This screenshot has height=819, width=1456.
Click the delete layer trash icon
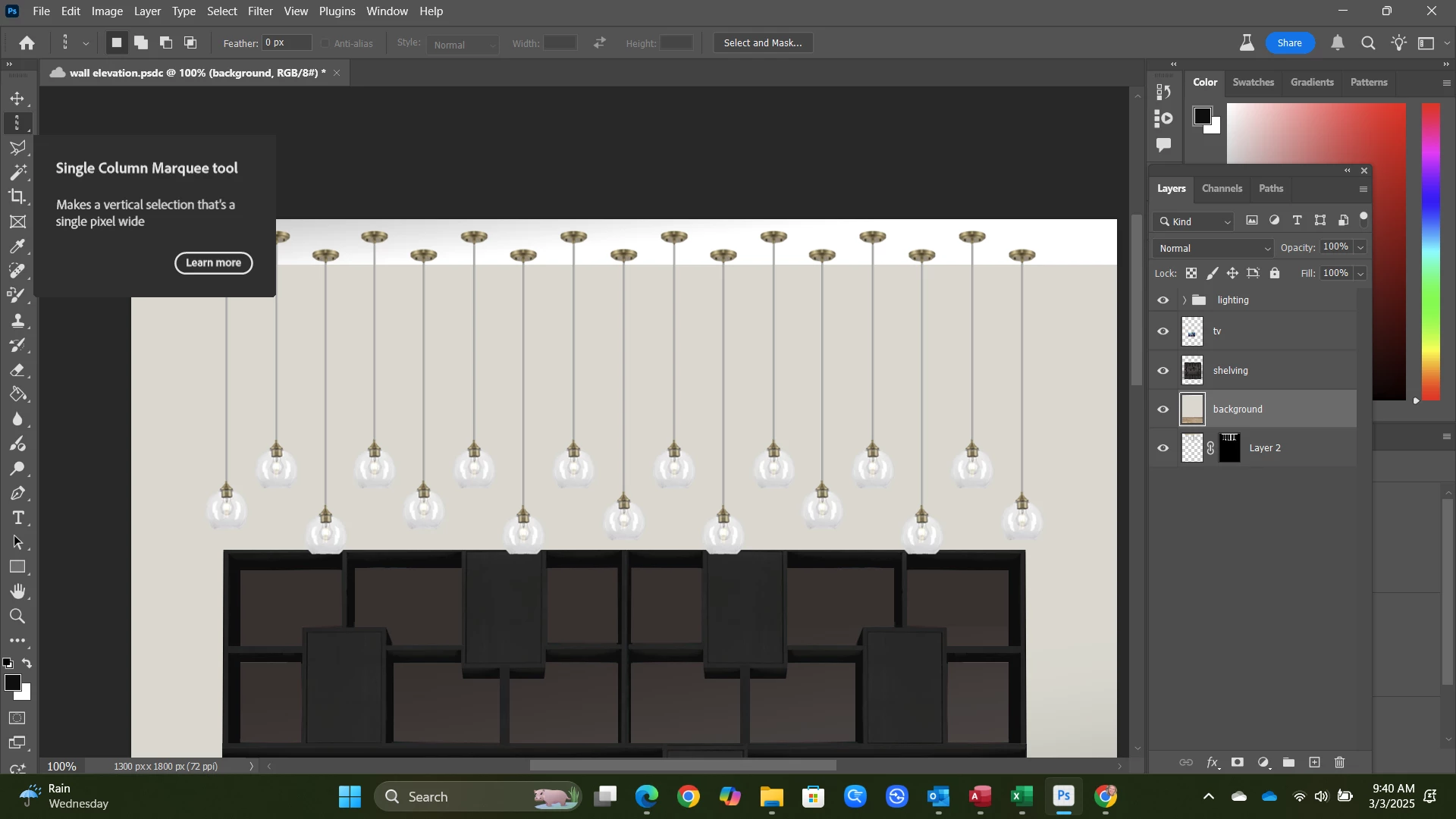coord(1340,763)
